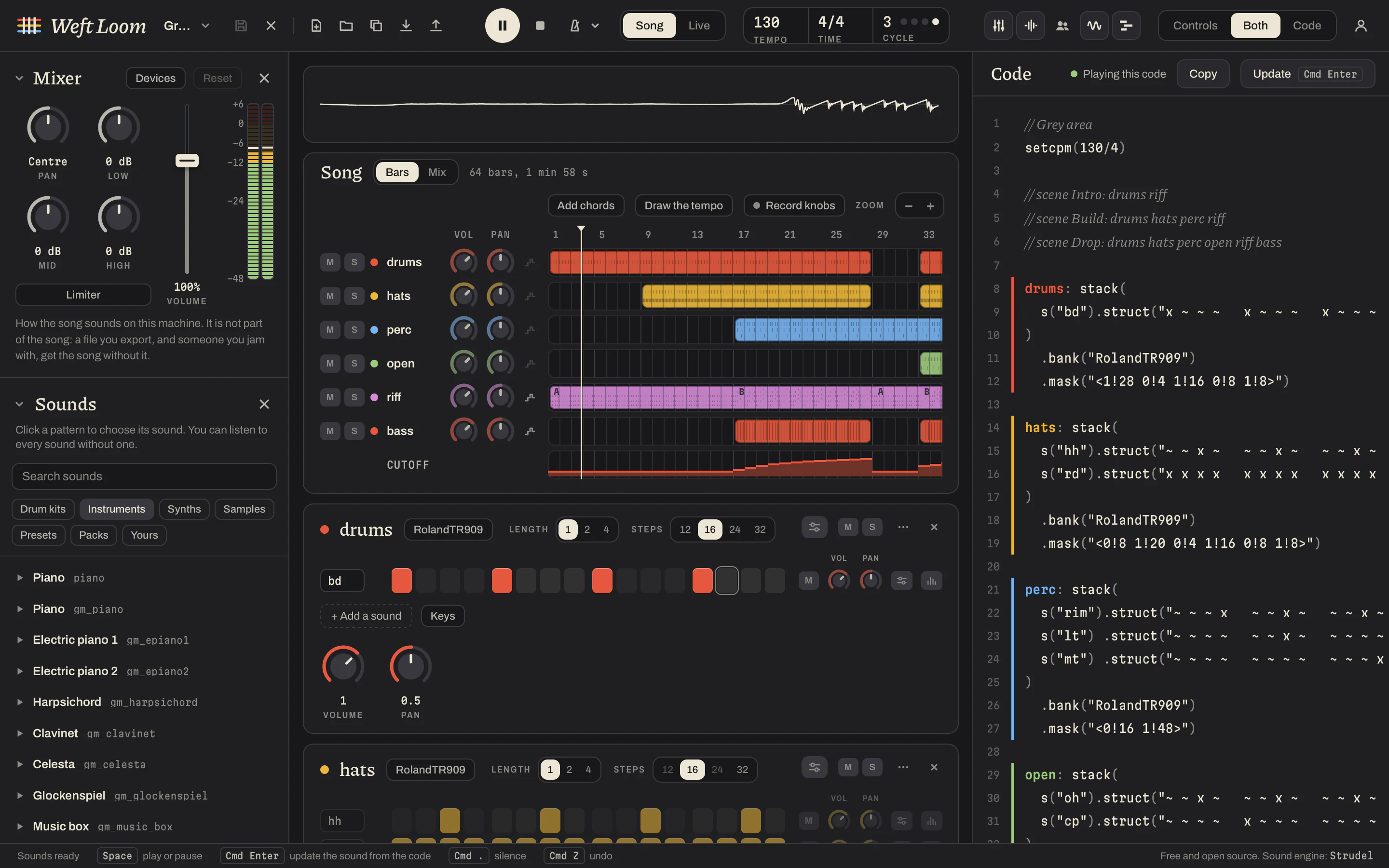Mute the hats track in the song

(330, 296)
